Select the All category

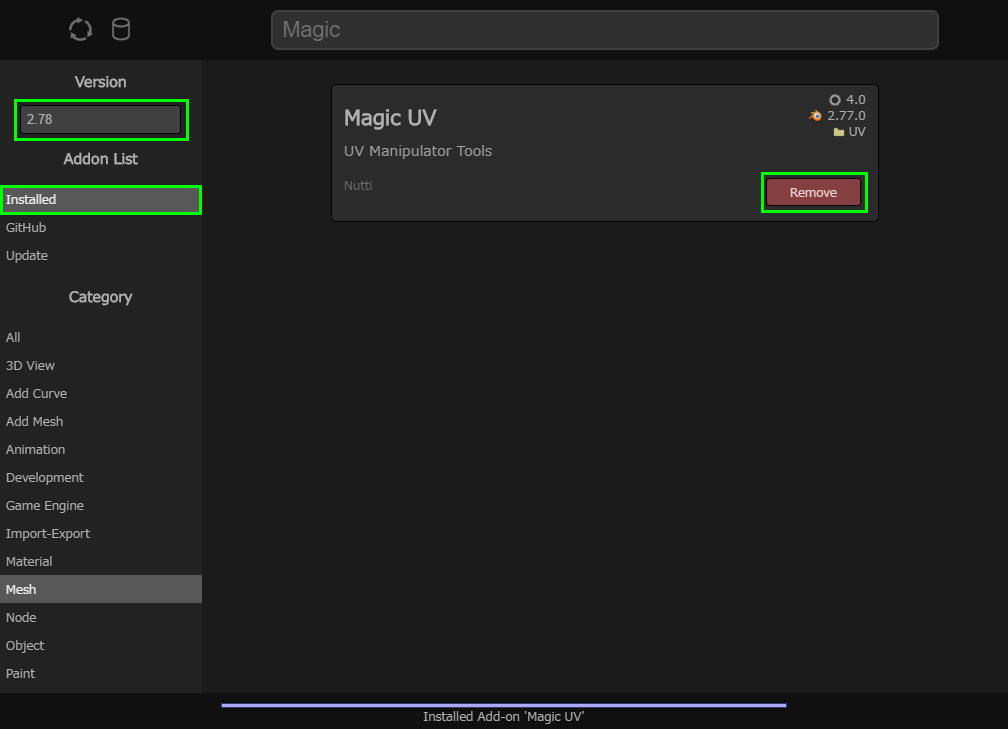coord(101,338)
